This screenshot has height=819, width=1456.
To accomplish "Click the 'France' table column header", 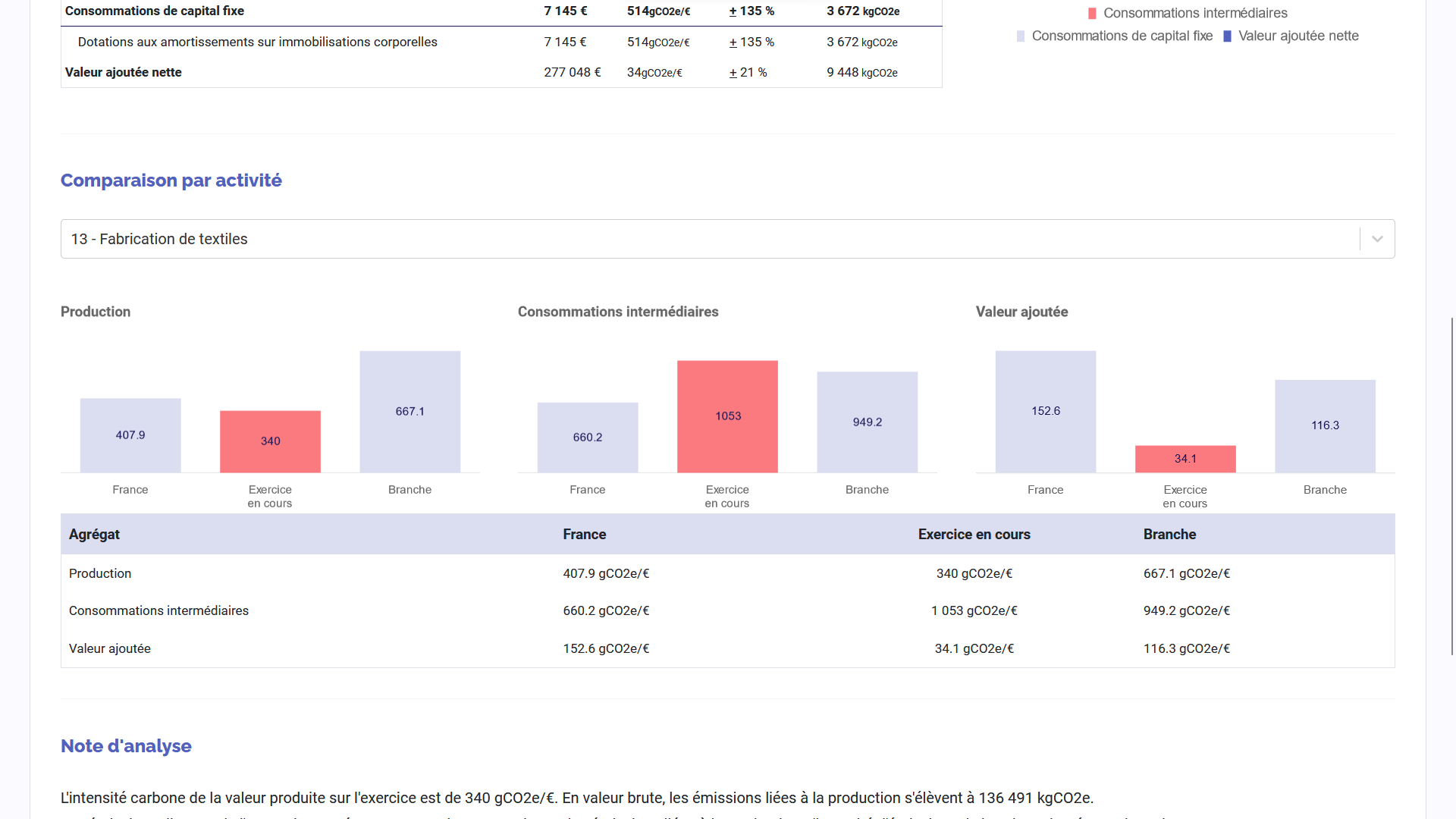I will tap(584, 535).
